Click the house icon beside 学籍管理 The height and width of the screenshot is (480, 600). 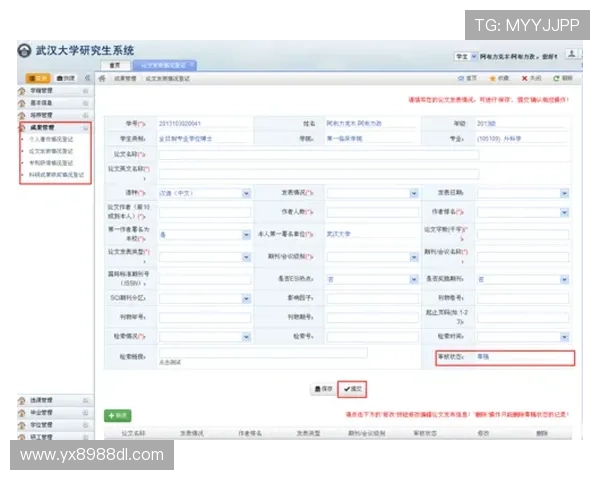(x=22, y=91)
